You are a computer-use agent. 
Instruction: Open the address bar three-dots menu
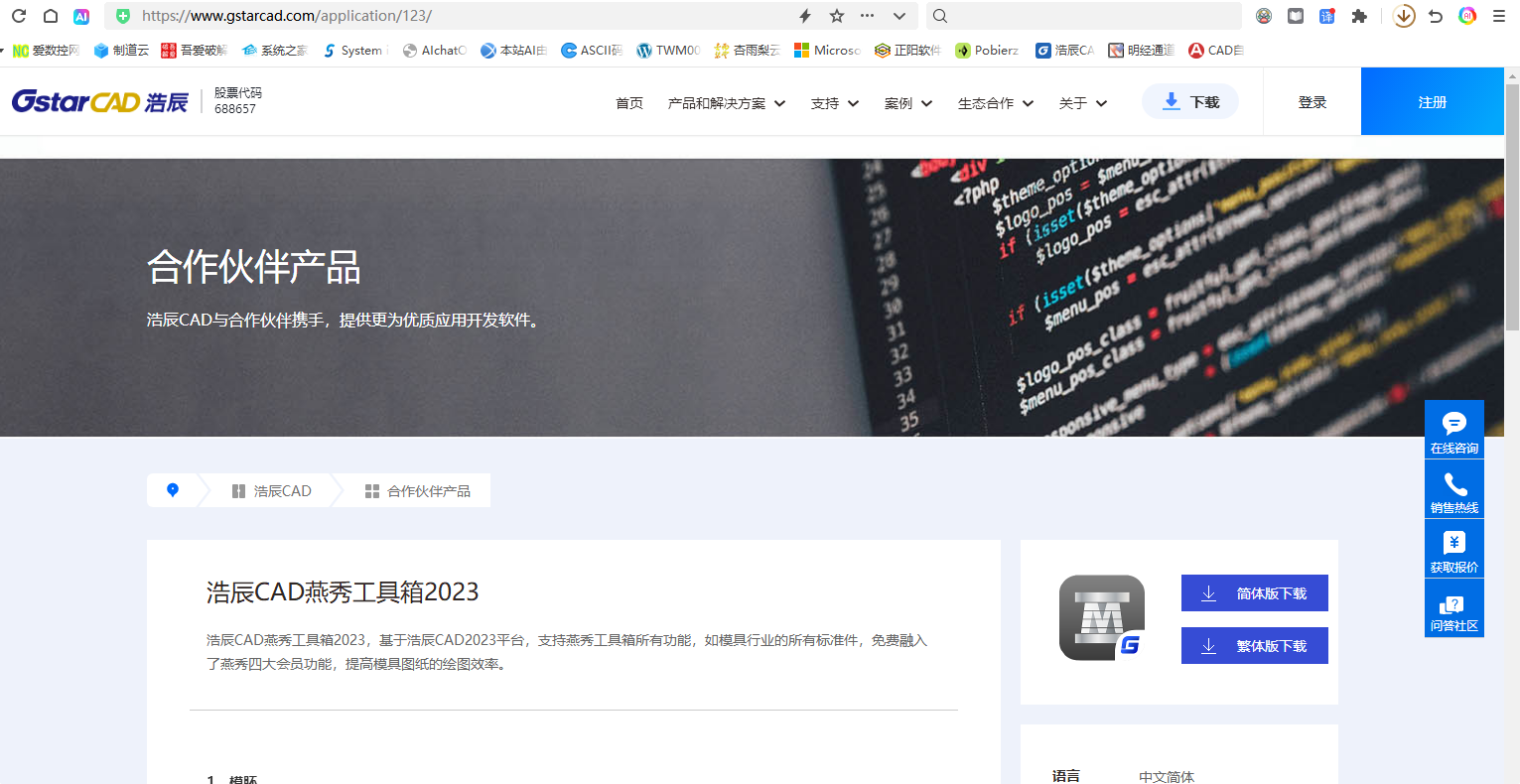click(x=868, y=16)
